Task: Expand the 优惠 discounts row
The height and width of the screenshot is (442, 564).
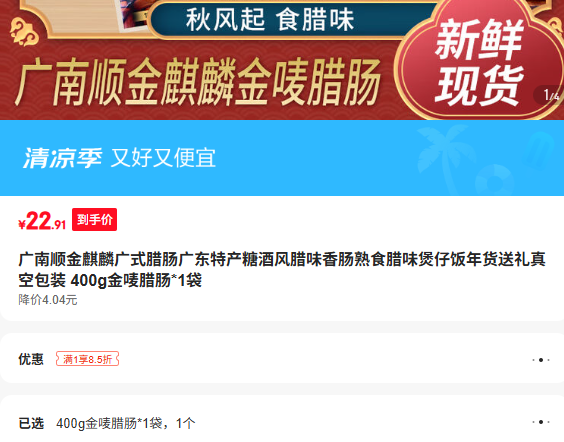Action: pos(282,359)
